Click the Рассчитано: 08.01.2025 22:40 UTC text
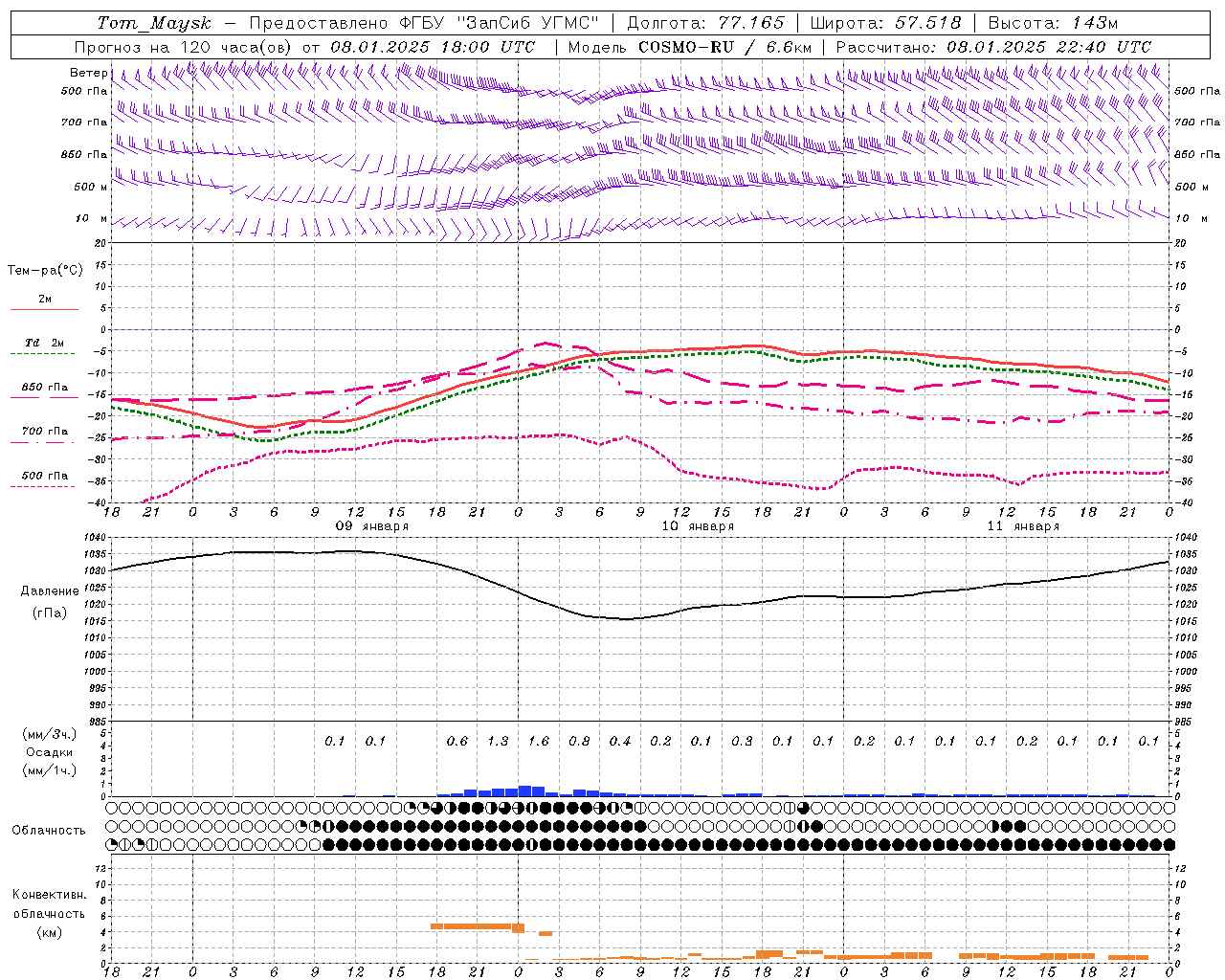The width and height of the screenshot is (1225, 980). (993, 47)
